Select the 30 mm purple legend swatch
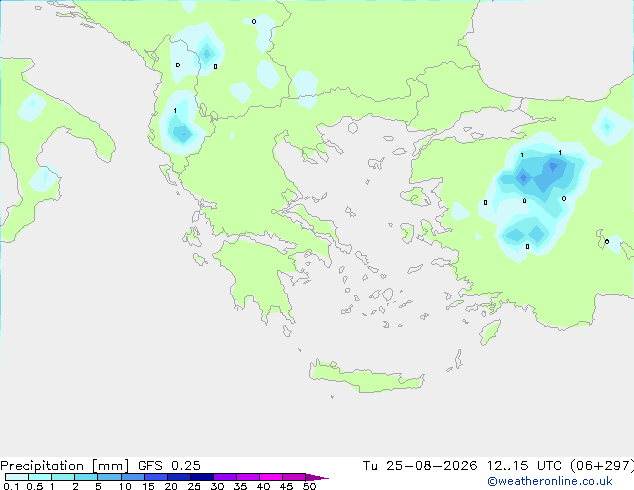The image size is (634, 490). point(225,477)
